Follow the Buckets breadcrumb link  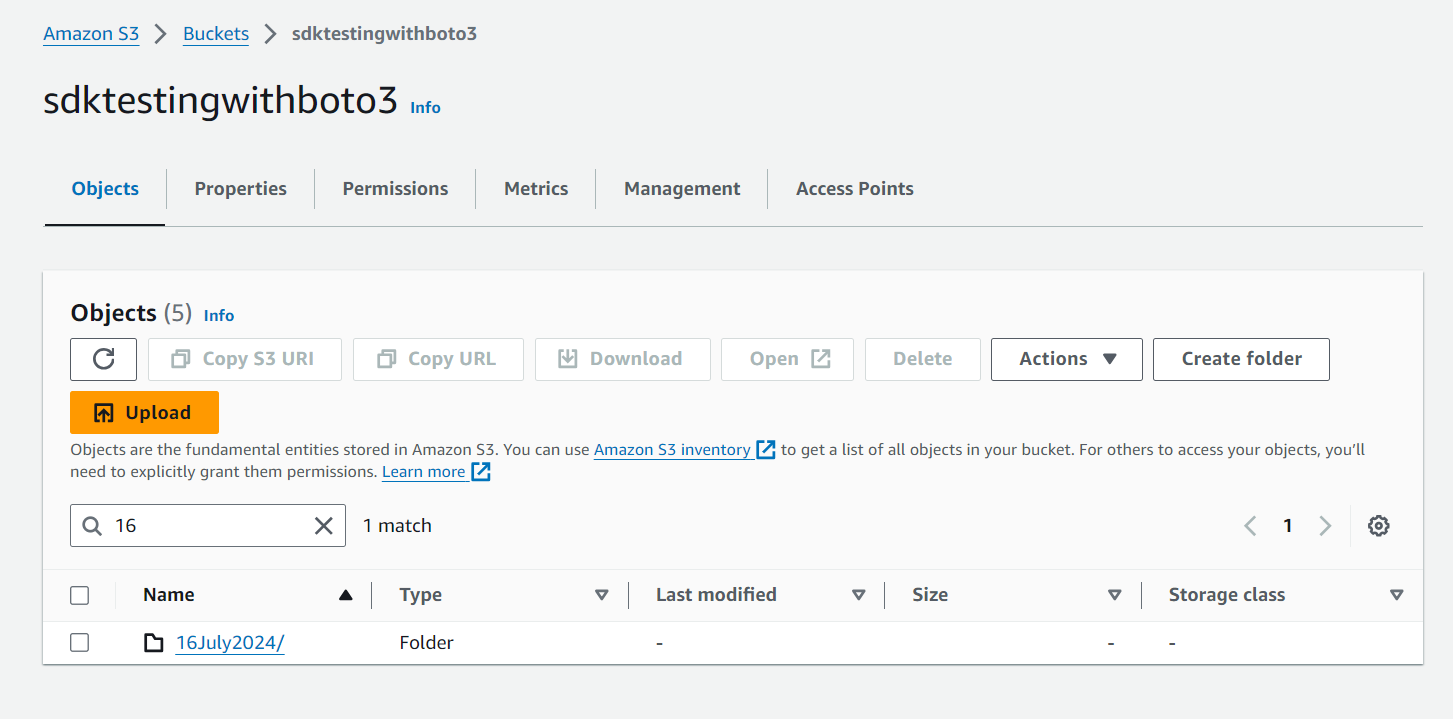[x=216, y=34]
